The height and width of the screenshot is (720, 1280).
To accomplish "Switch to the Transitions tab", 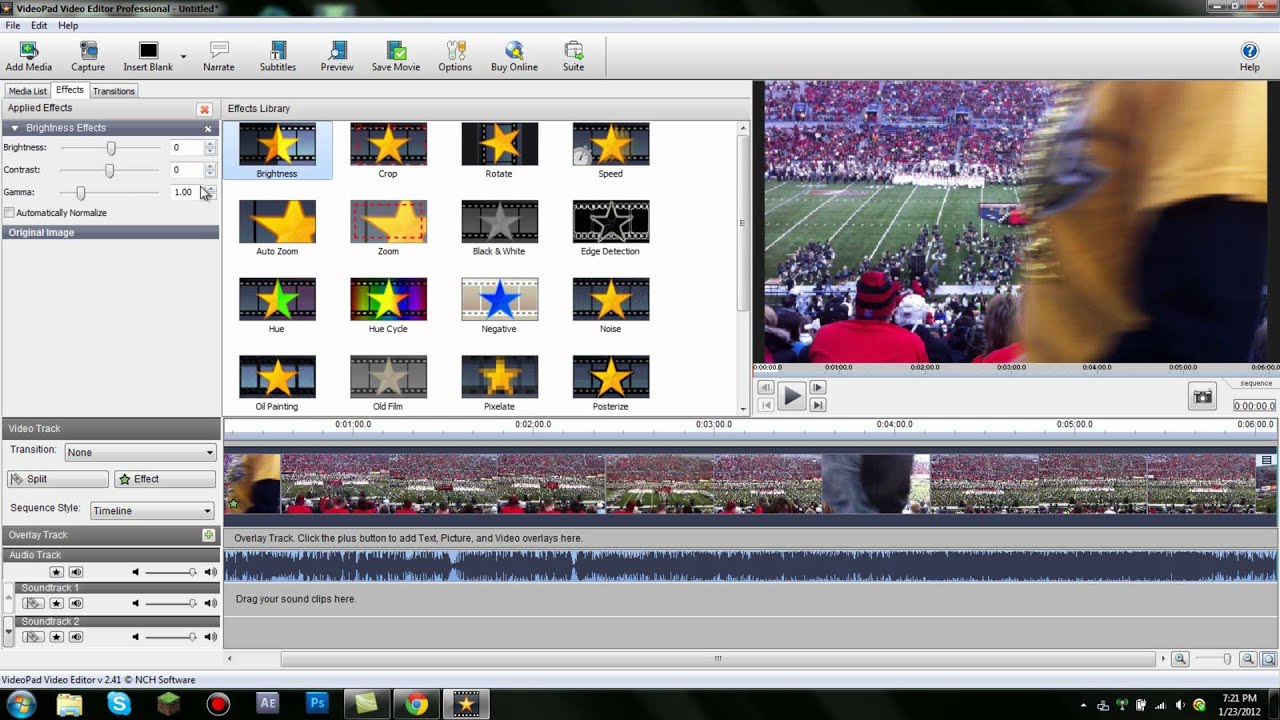I will tap(114, 91).
